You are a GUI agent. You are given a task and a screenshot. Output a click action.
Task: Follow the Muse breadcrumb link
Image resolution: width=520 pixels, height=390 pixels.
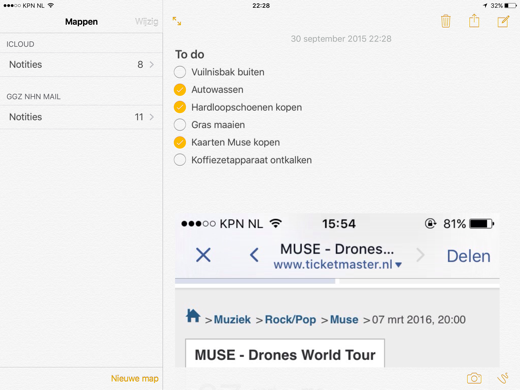click(344, 320)
